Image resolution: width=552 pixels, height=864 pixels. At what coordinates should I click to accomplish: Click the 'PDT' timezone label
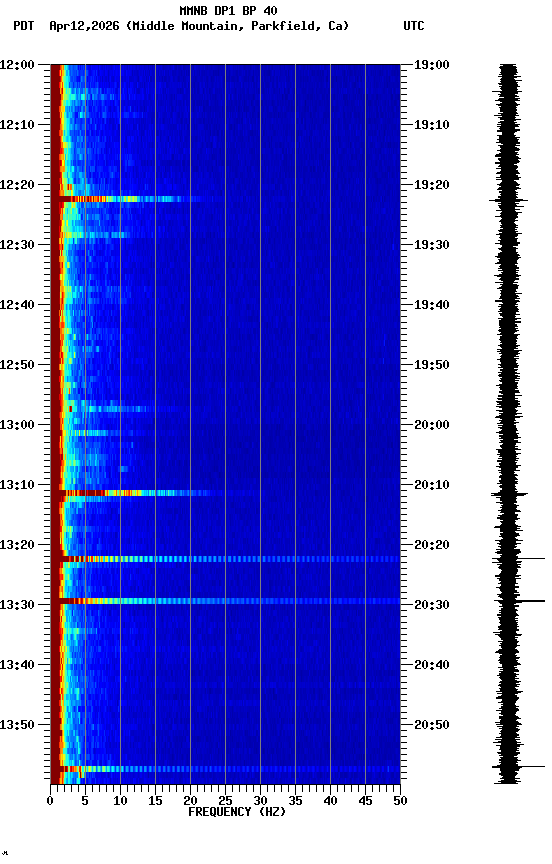tap(24, 26)
